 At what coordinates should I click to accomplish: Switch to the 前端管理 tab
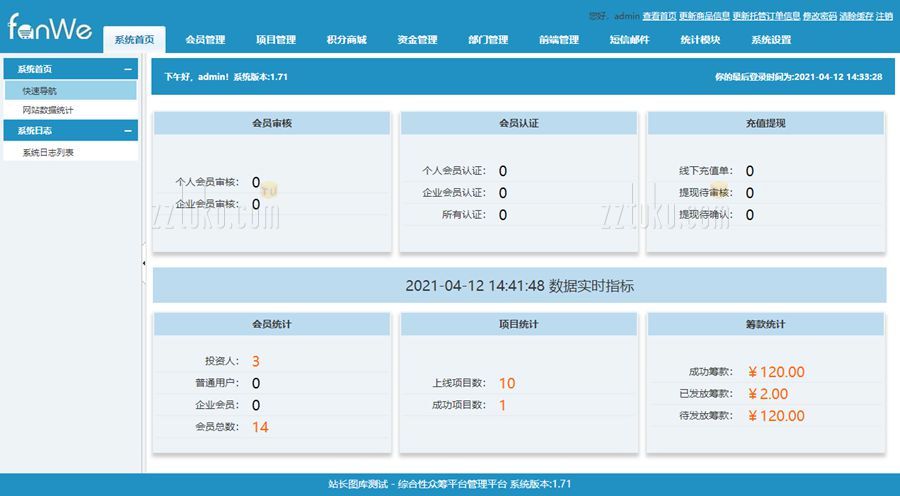coord(558,40)
